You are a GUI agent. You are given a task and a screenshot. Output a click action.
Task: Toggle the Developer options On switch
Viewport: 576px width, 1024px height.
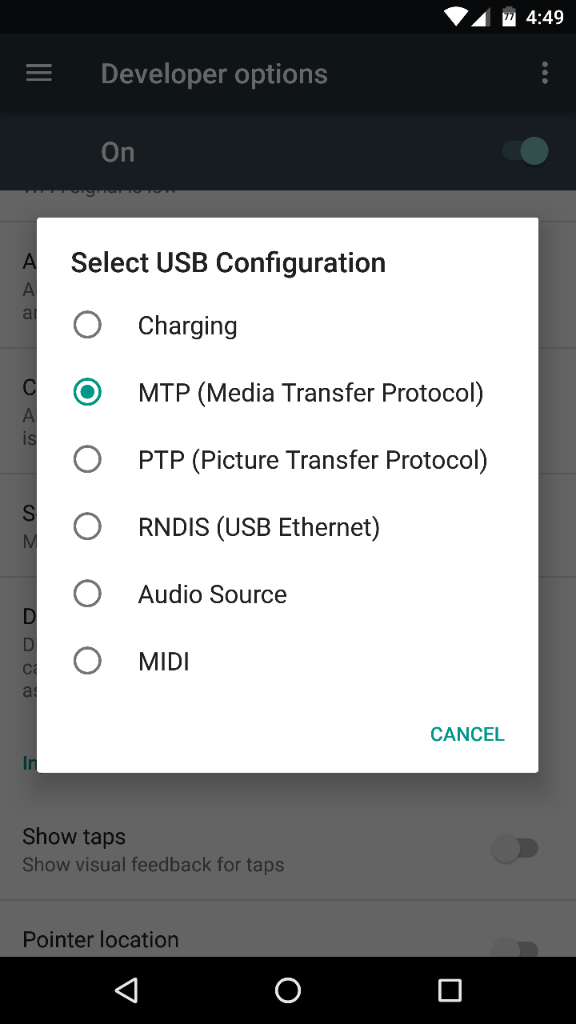coord(526,152)
